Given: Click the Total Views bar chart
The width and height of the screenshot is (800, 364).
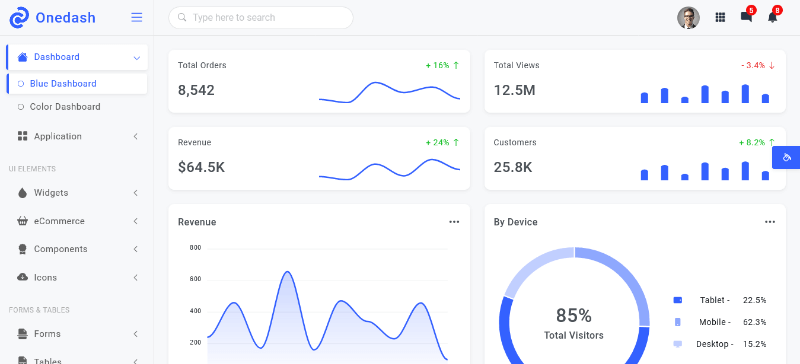Looking at the screenshot, I should (705, 94).
